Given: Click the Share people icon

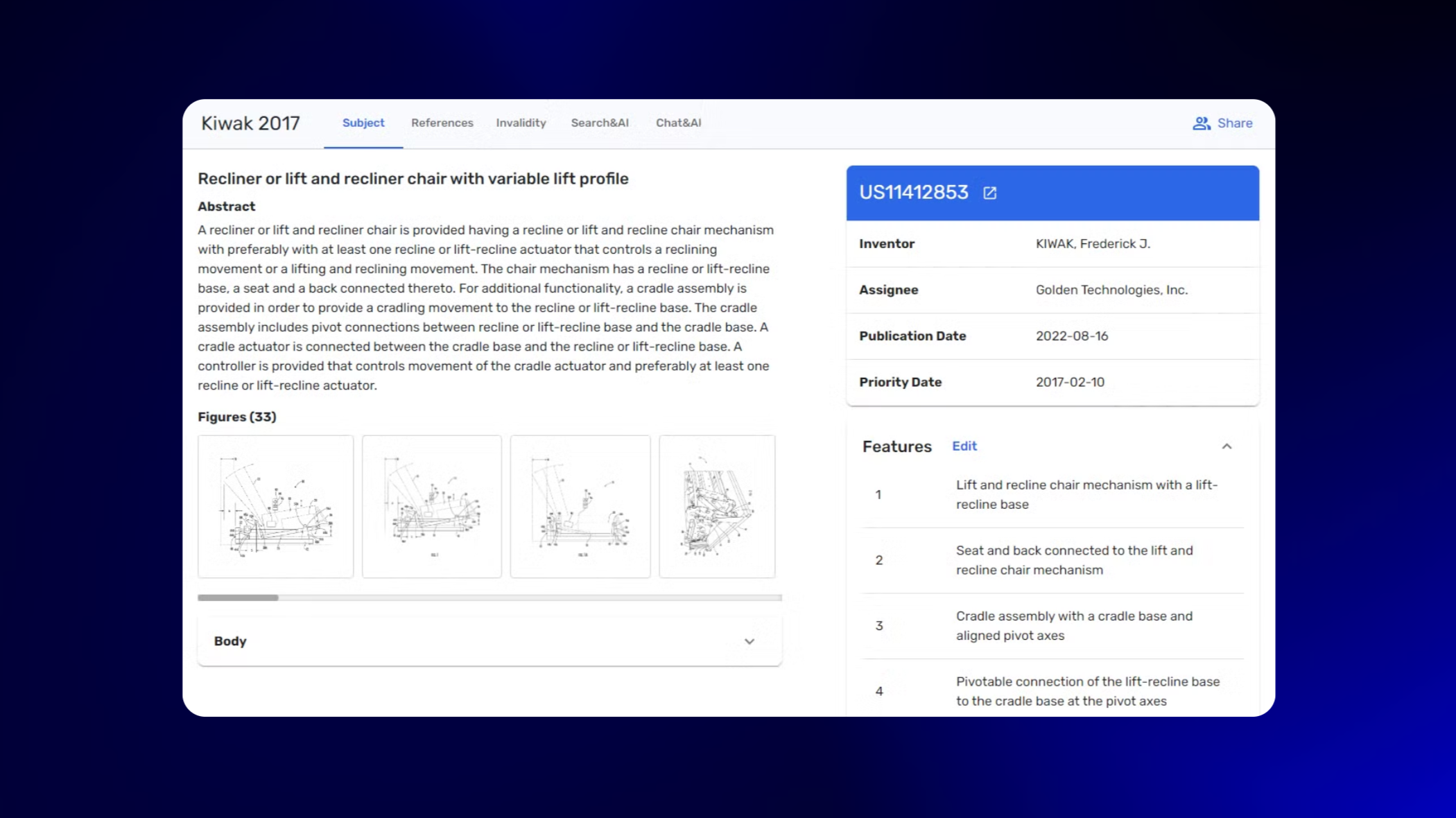Looking at the screenshot, I should tap(1201, 123).
